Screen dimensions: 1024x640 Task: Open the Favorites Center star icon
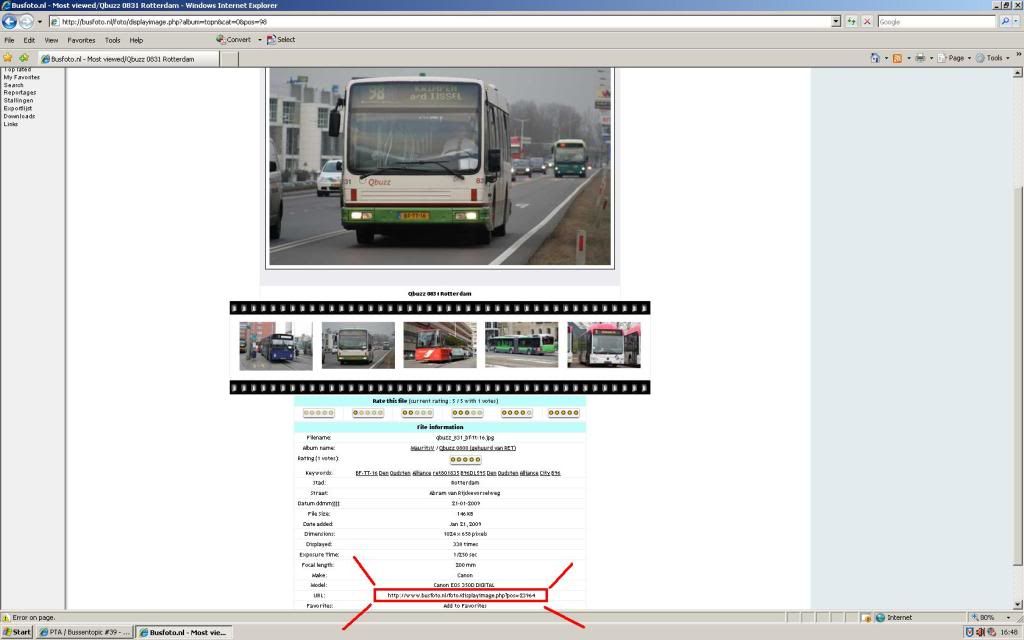tap(8, 58)
